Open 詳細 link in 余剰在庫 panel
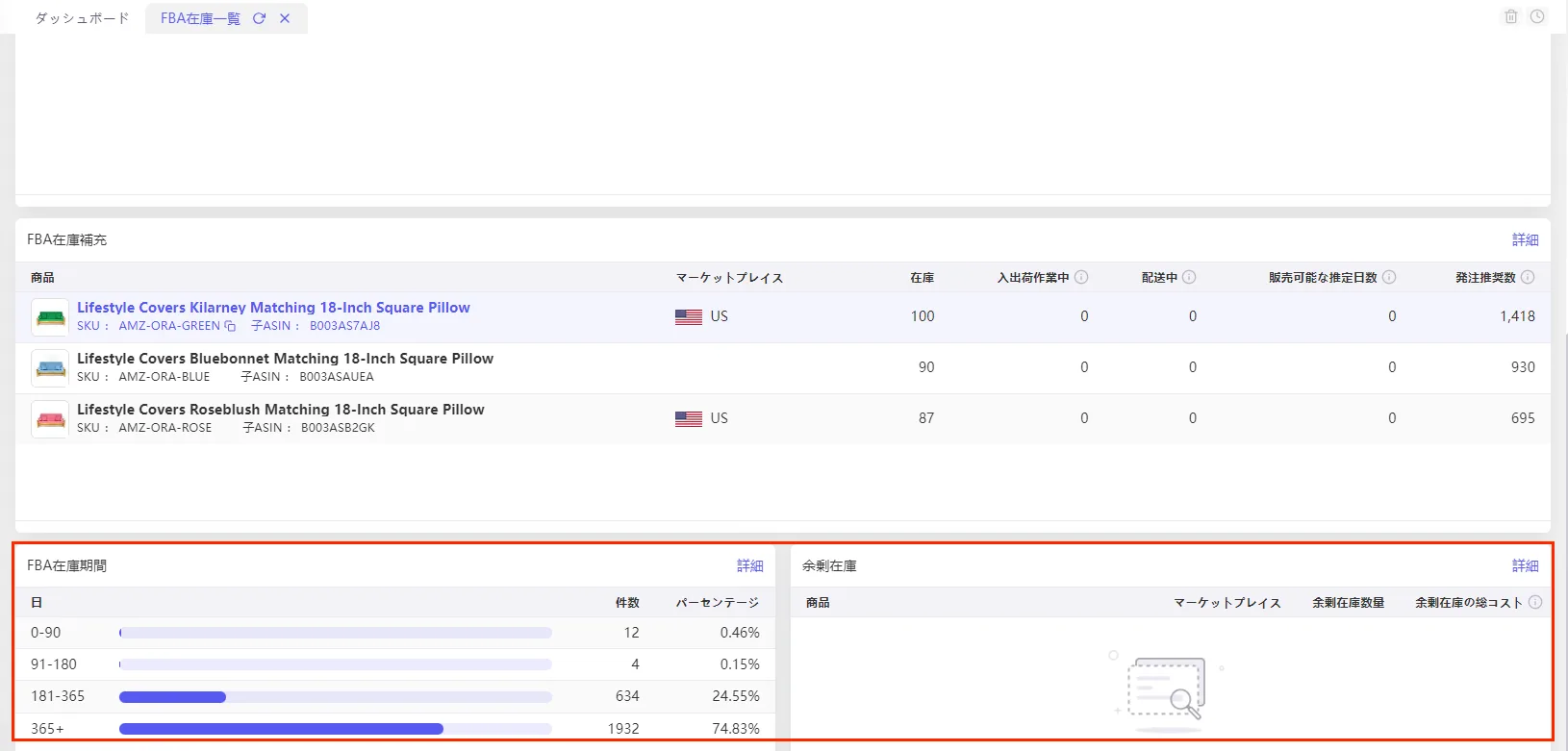Viewport: 1568px width, 751px height. 1525,565
